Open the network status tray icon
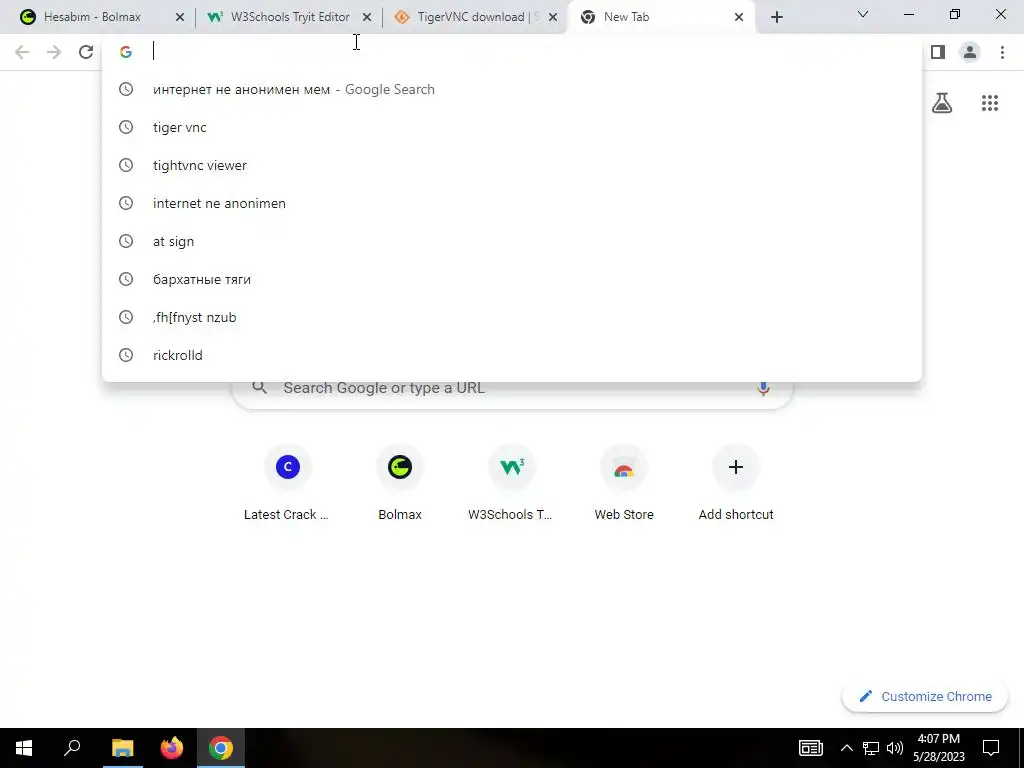The width and height of the screenshot is (1024, 768). pyautogui.click(x=871, y=748)
